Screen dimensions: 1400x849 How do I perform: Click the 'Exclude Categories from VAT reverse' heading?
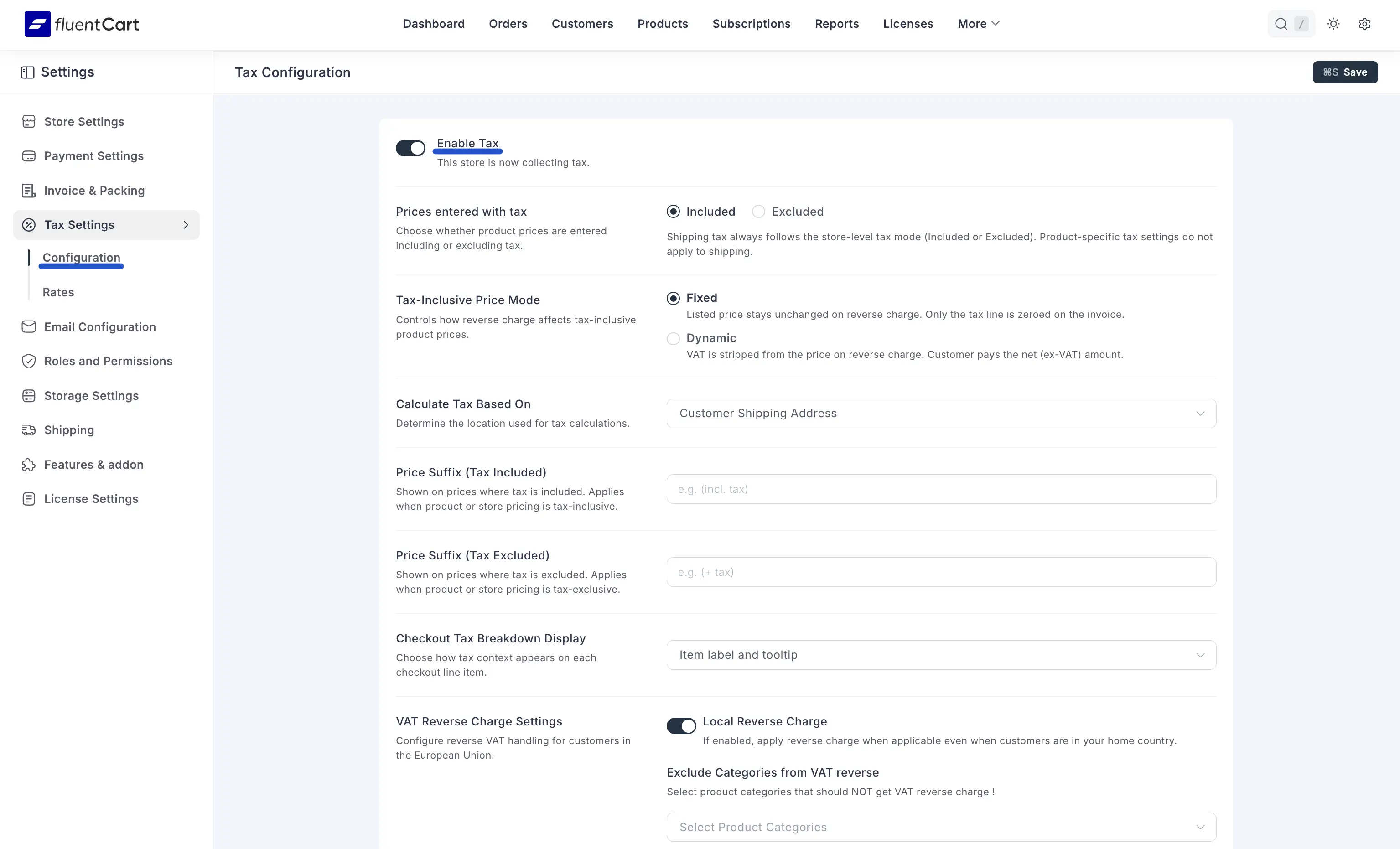[x=772, y=772]
